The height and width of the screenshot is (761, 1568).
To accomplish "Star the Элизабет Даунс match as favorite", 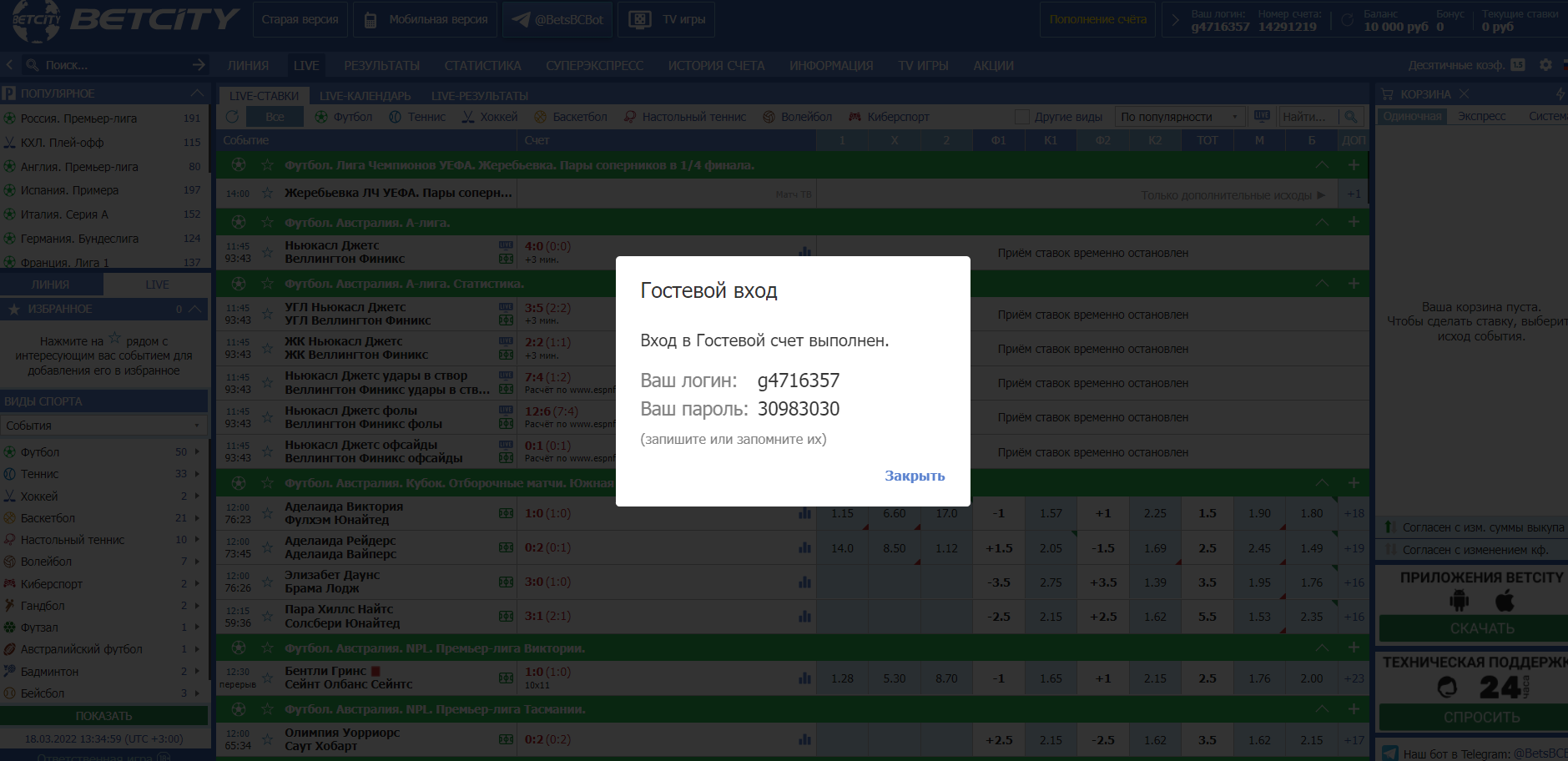I will coord(267,582).
